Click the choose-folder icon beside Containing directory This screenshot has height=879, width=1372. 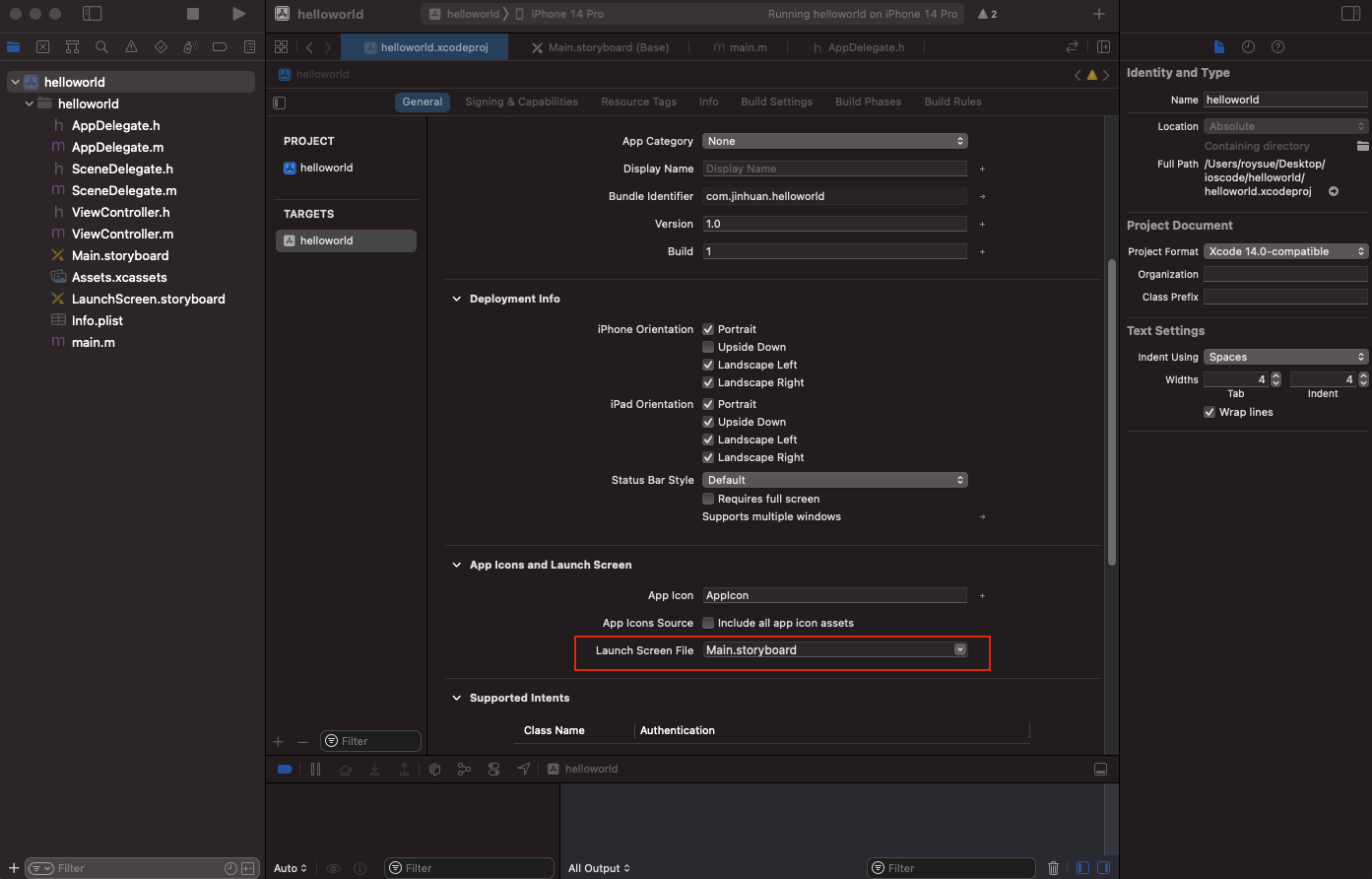1362,146
